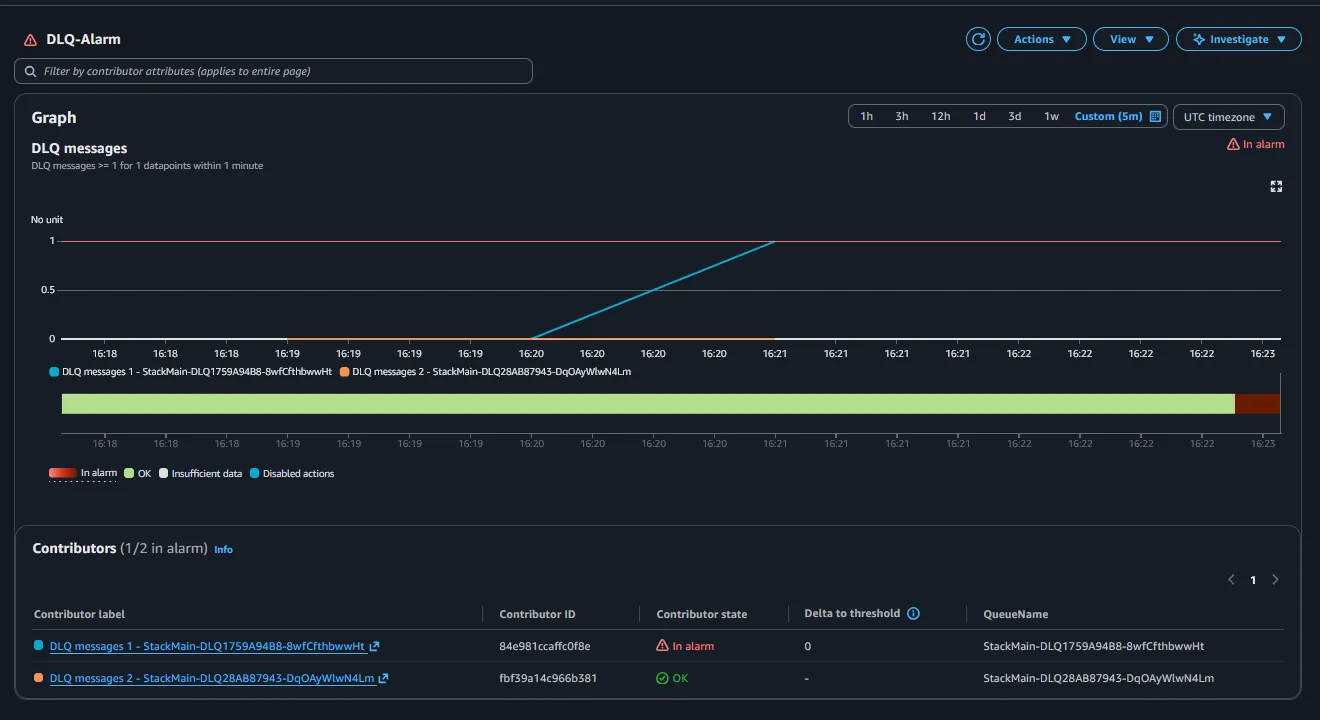
Task: Select the 1h time range
Action: coord(866,117)
